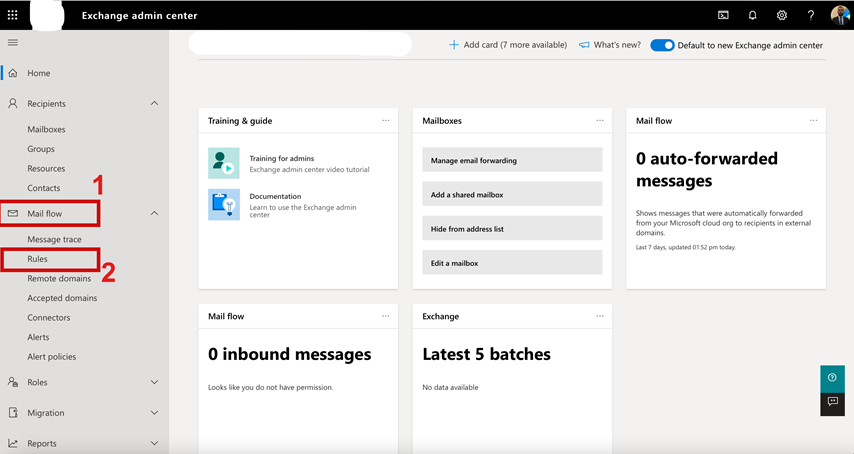Click Edit a mailbox button
This screenshot has height=454, width=854.
click(x=513, y=263)
